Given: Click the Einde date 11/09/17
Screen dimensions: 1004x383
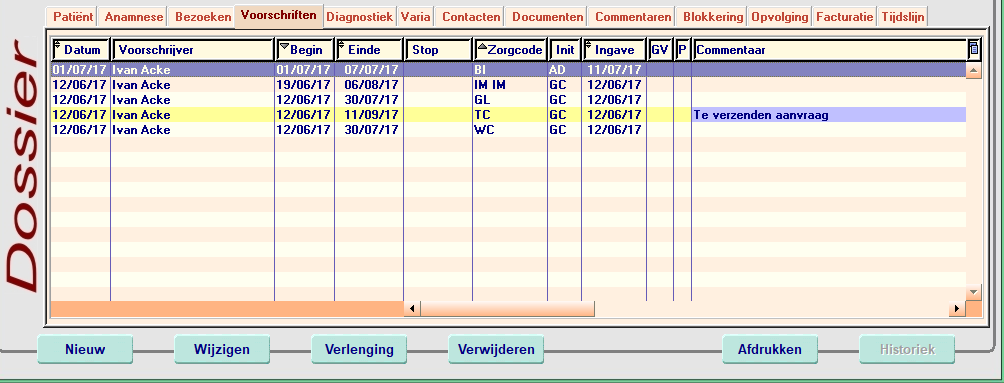Looking at the screenshot, I should coord(371,115).
